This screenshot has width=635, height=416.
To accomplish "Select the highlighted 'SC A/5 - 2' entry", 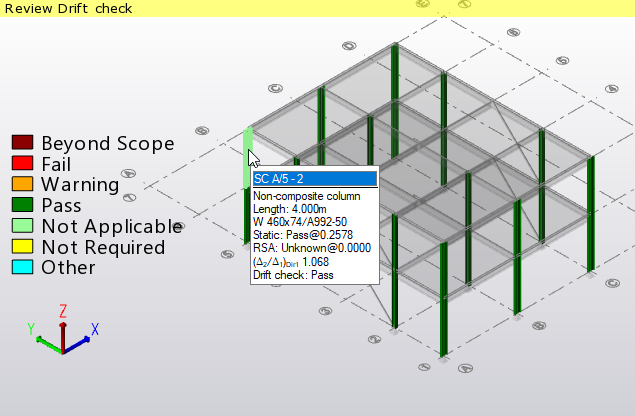I will point(314,179).
